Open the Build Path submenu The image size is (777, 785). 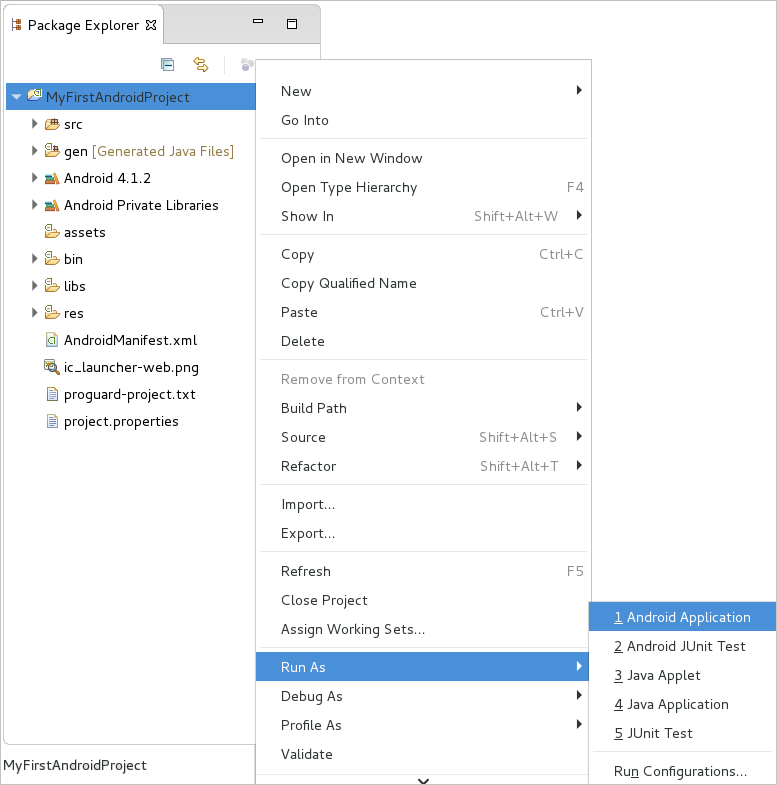coord(423,409)
